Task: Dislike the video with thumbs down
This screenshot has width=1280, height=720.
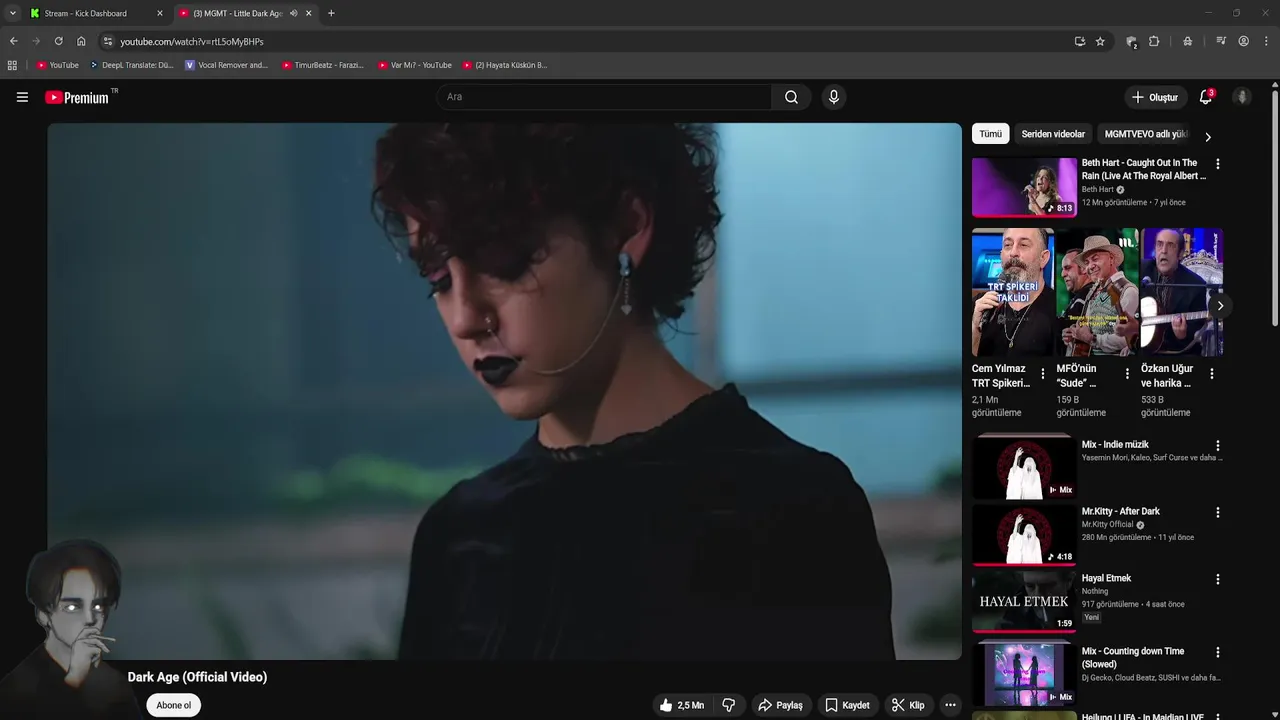Action: [x=729, y=705]
